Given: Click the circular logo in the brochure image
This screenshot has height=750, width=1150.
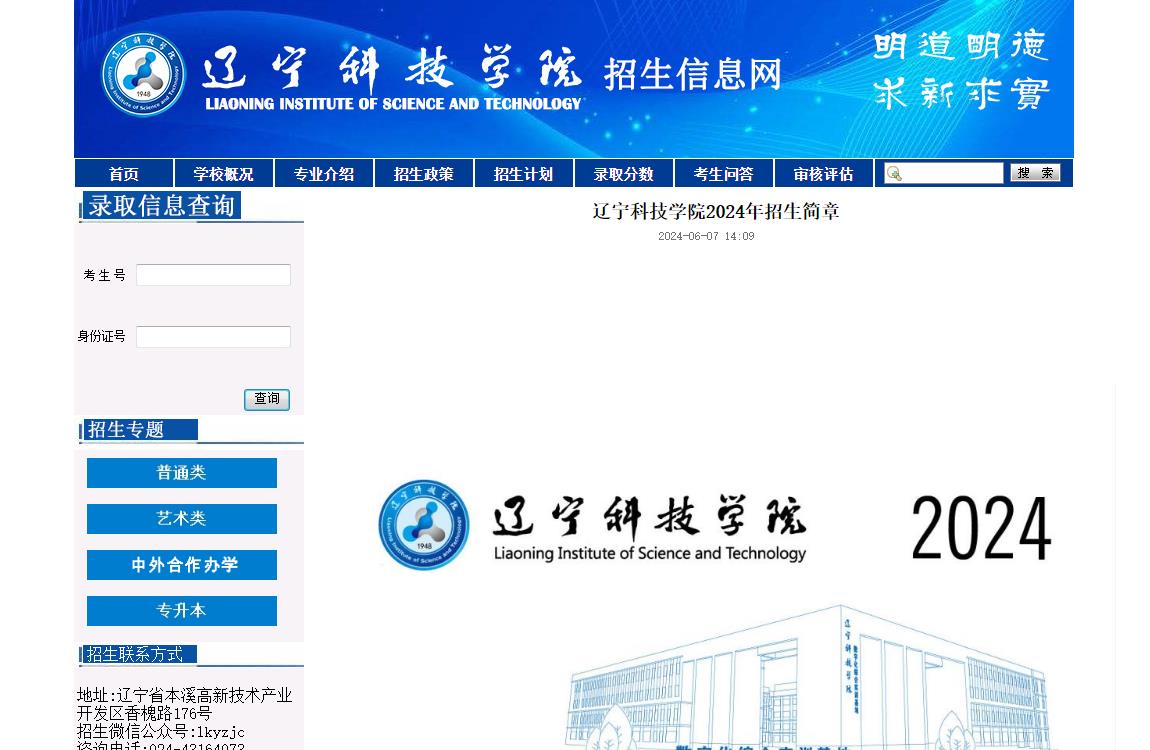Looking at the screenshot, I should (x=424, y=525).
